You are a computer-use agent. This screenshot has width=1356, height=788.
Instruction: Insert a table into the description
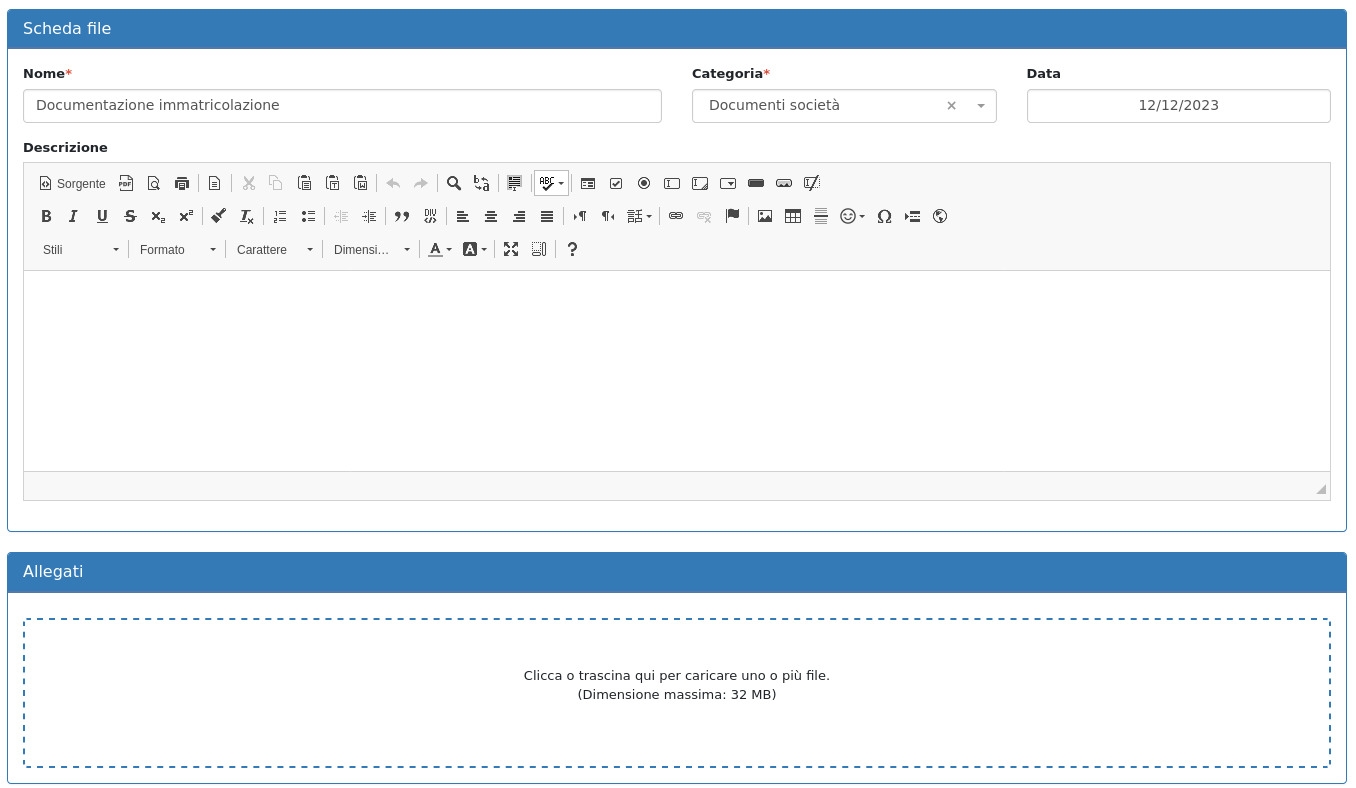click(x=793, y=216)
